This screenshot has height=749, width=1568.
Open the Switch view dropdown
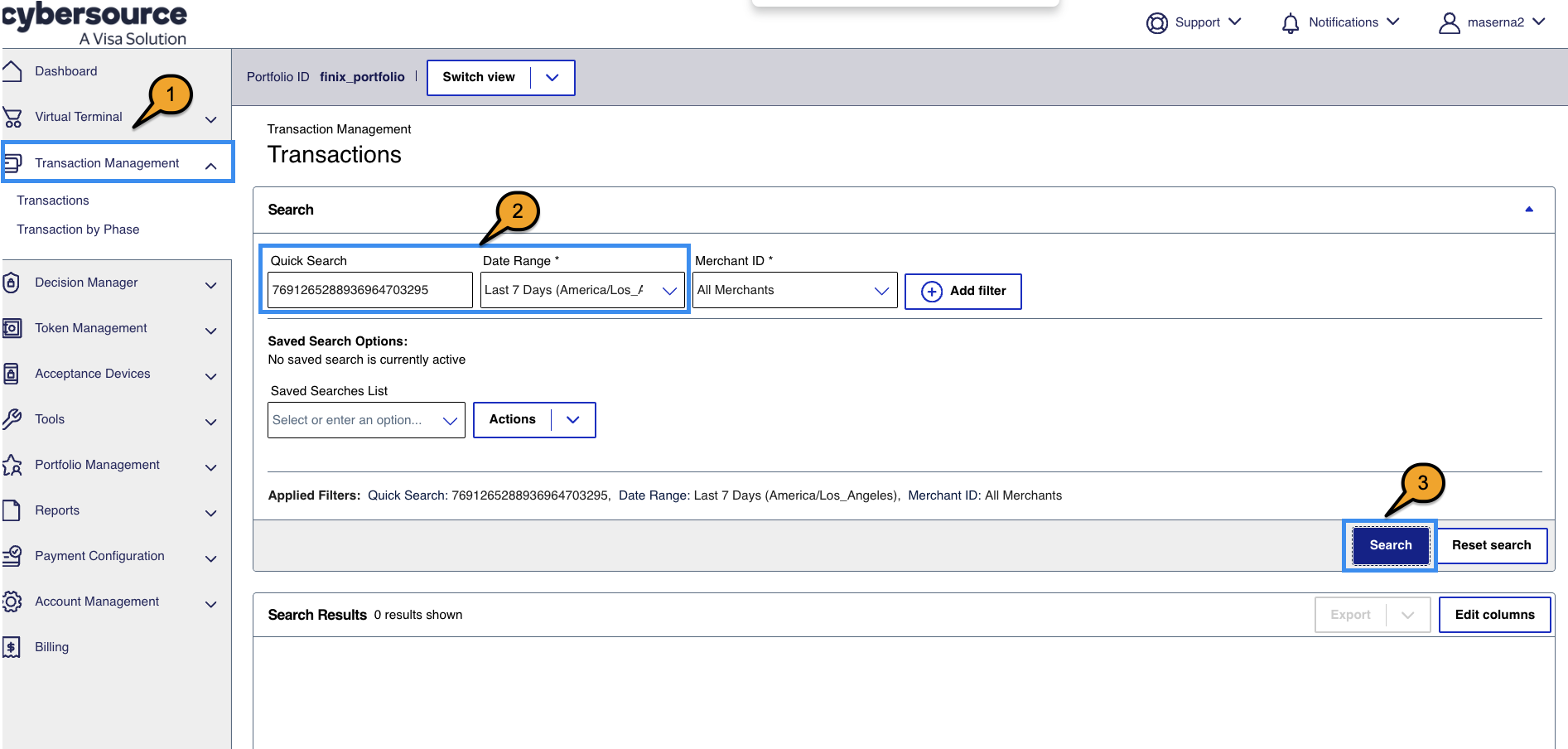click(x=552, y=78)
